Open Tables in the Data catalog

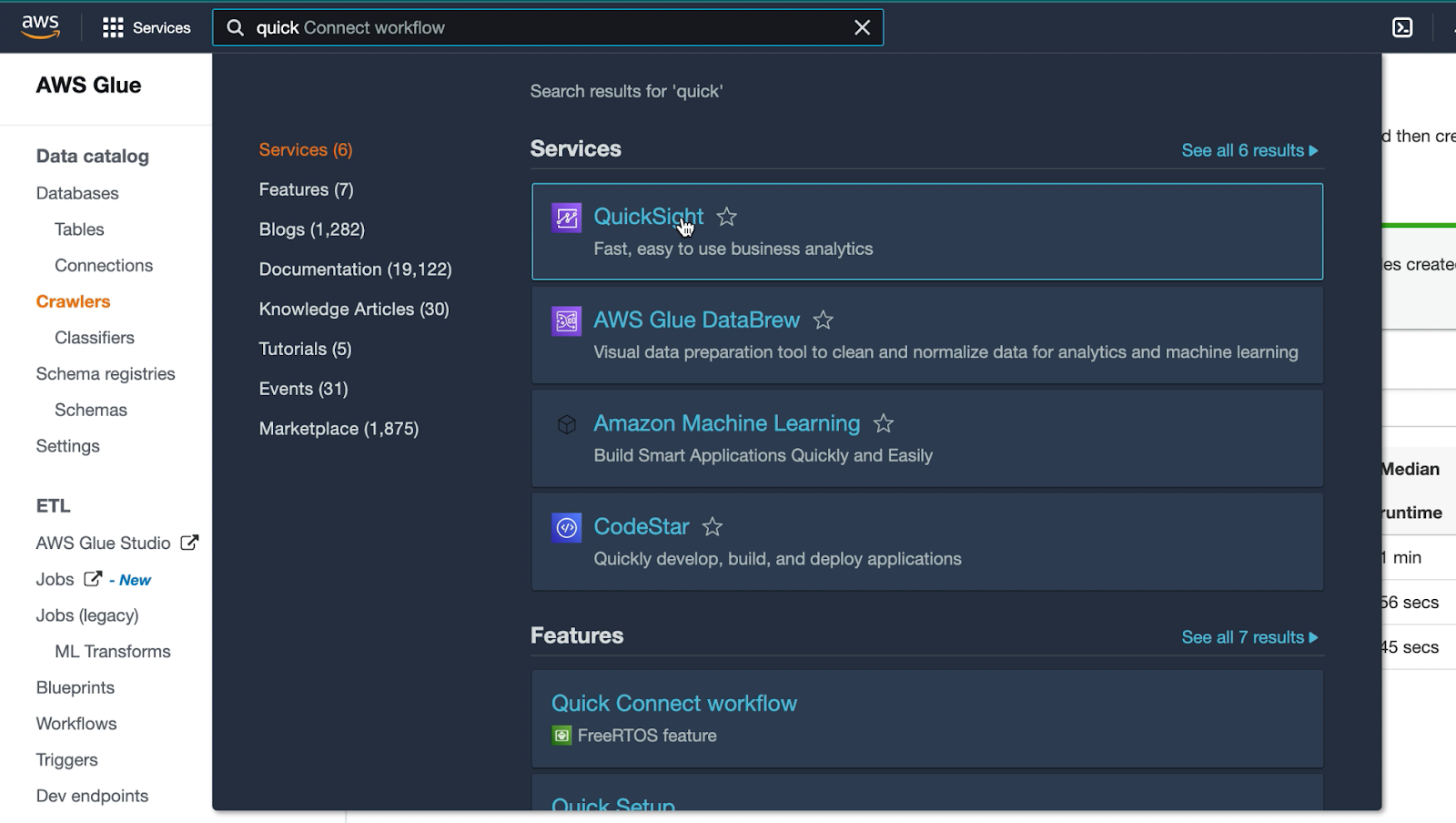coord(79,229)
